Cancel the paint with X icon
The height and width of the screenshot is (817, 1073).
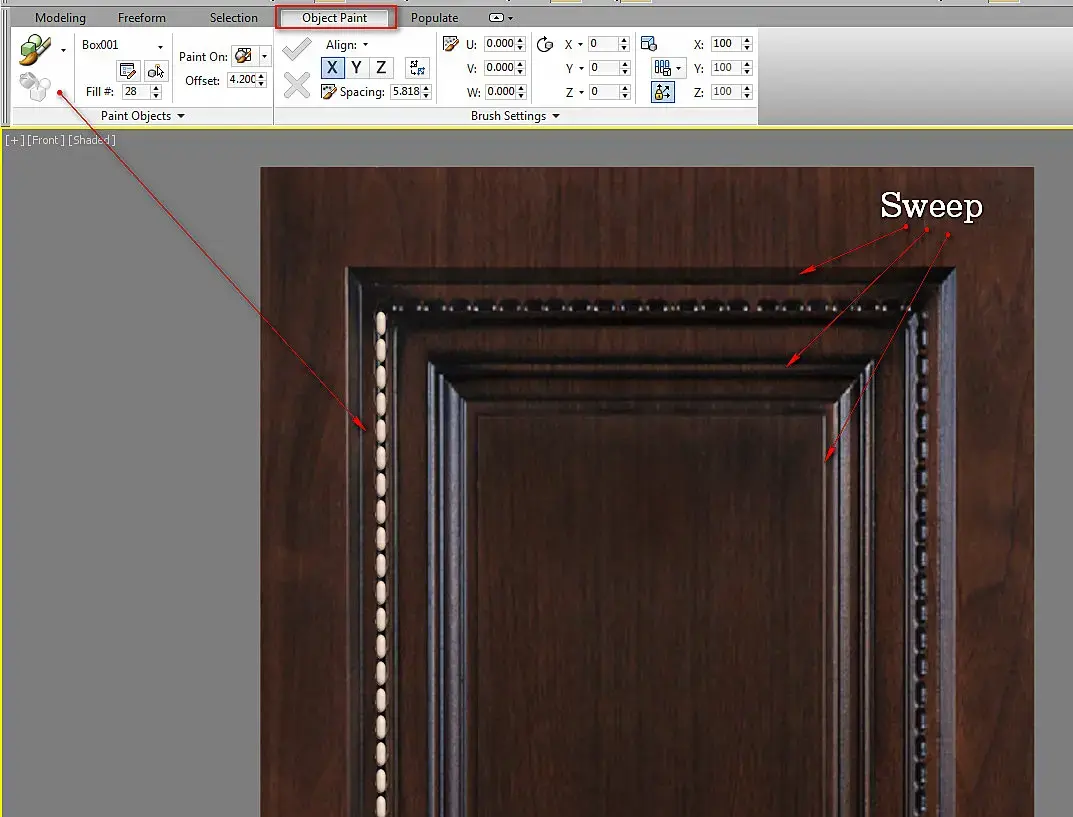coord(297,86)
